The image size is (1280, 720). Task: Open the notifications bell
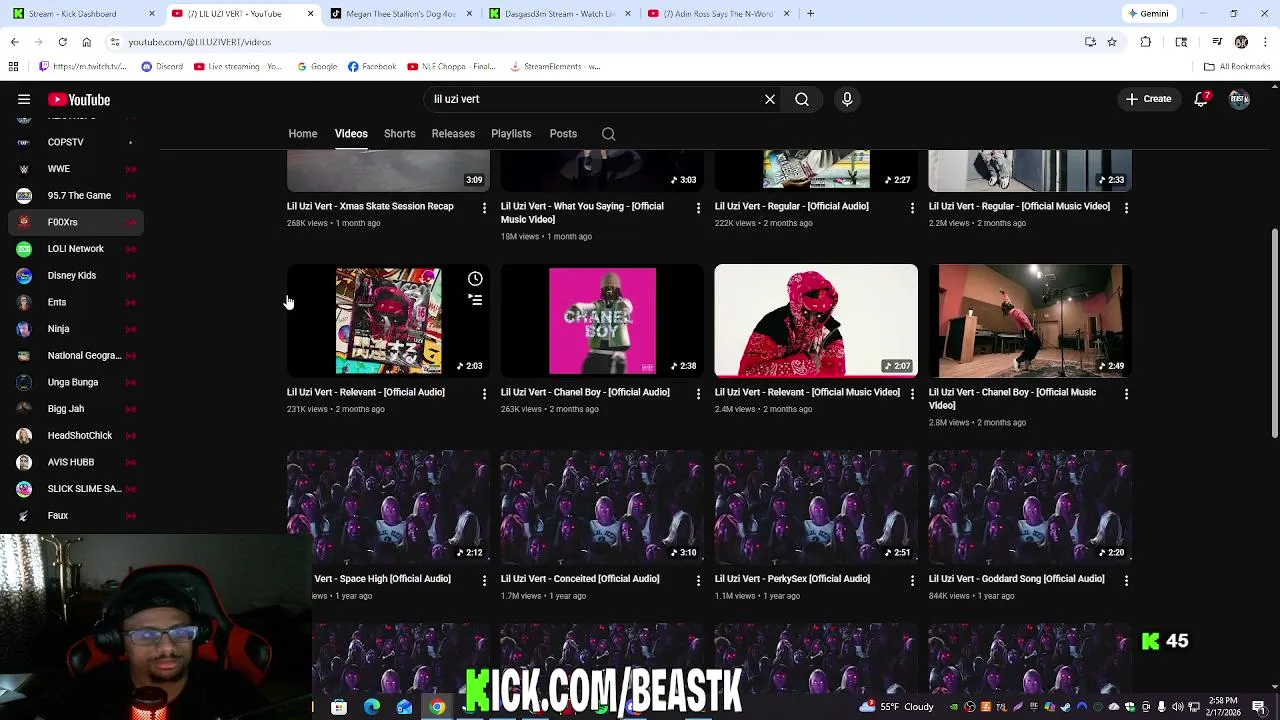point(1201,99)
